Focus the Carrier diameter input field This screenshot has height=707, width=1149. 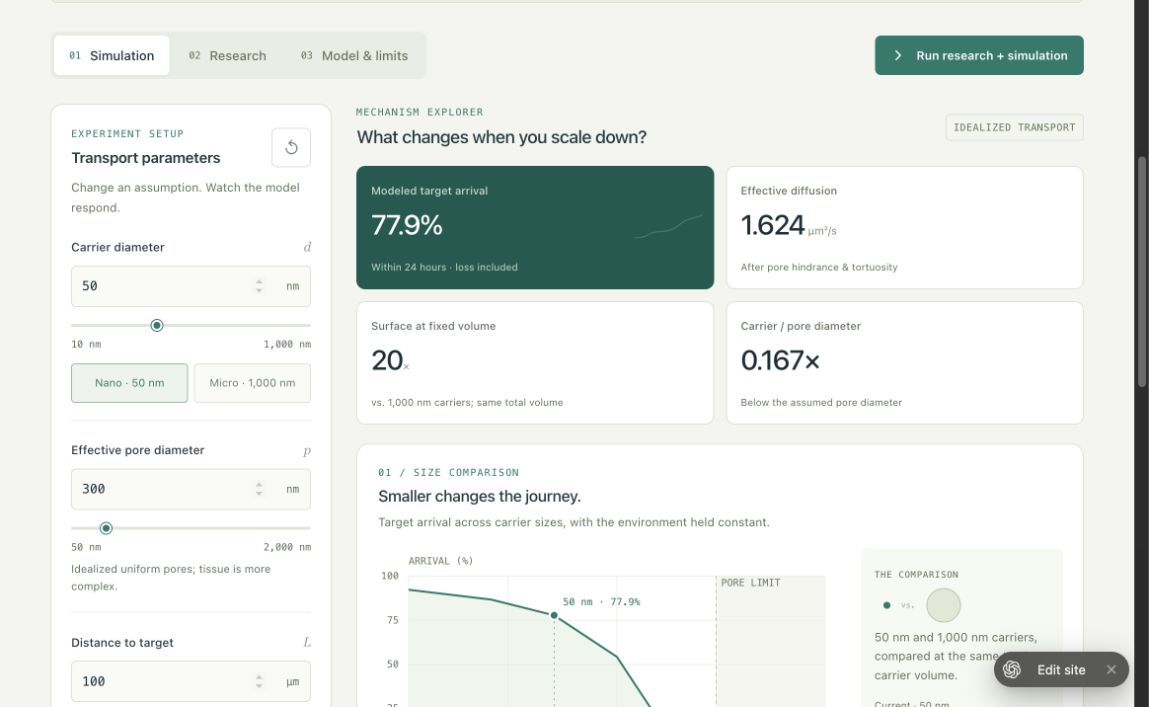point(191,286)
